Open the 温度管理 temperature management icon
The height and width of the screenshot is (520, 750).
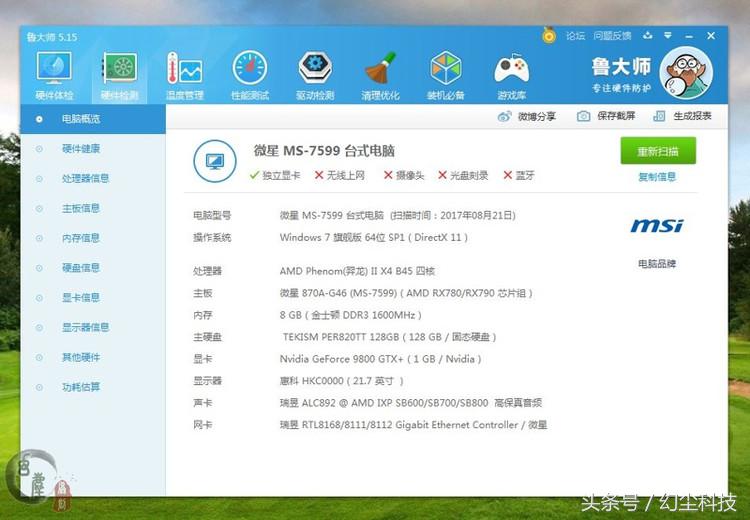click(x=185, y=76)
